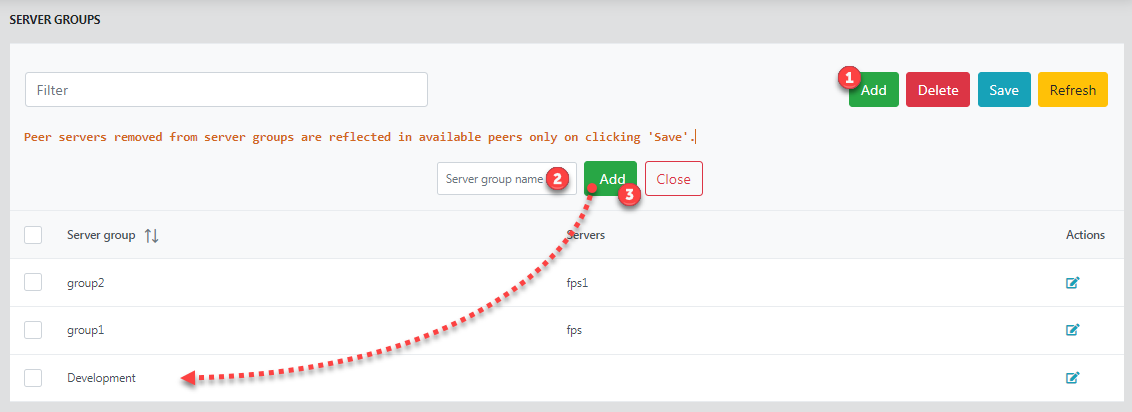Select the Development group name

[x=101, y=377]
